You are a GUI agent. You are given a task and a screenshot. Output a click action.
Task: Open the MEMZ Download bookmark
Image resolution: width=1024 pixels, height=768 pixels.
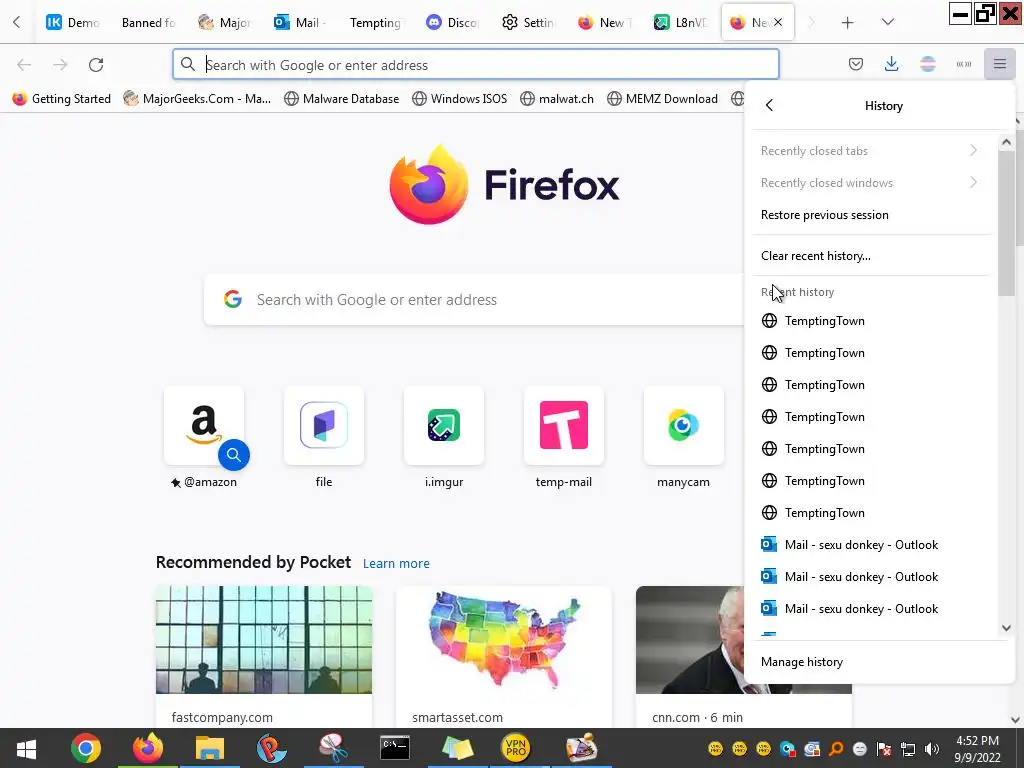click(662, 99)
